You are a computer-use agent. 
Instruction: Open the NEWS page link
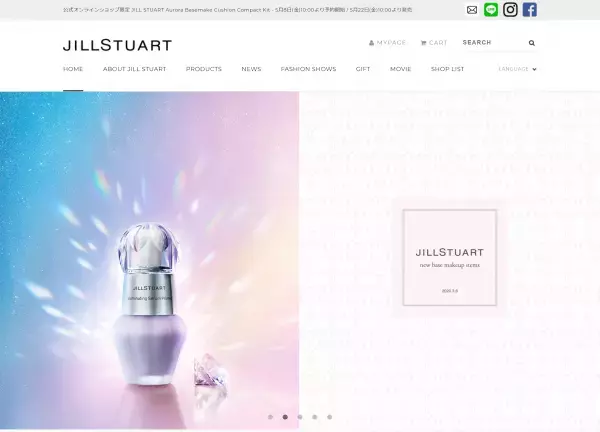(x=251, y=69)
